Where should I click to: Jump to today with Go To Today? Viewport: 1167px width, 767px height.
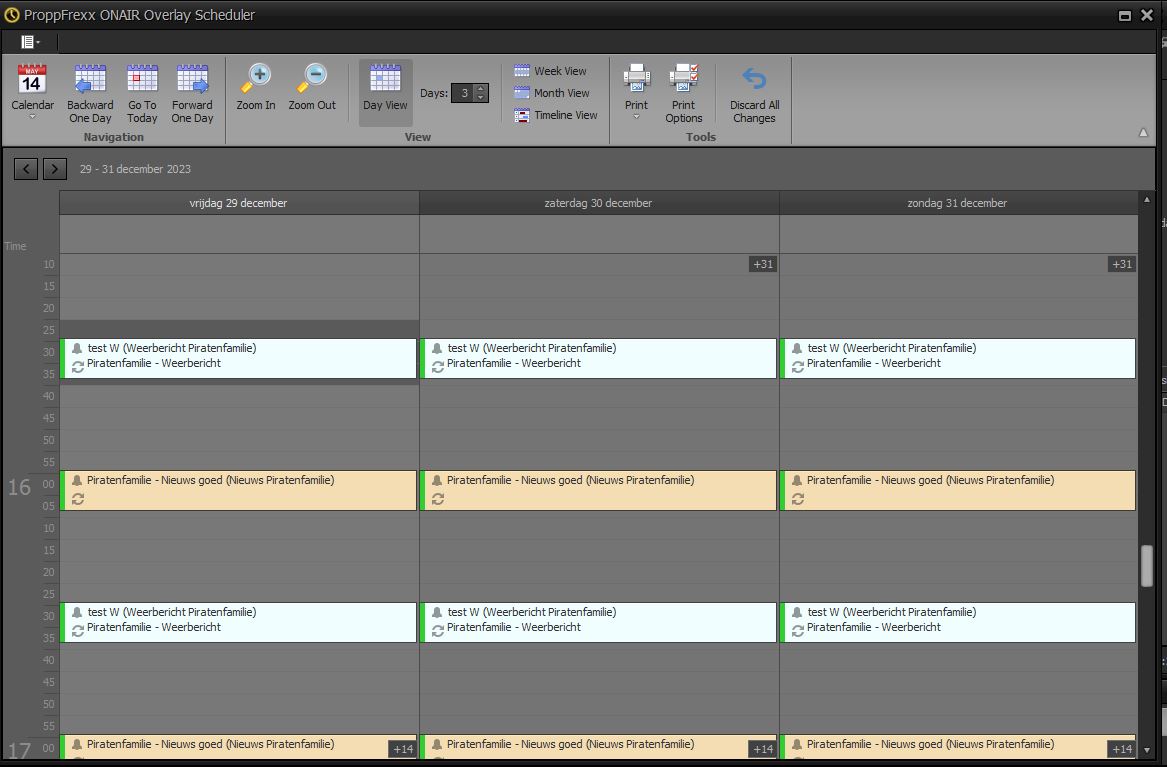pyautogui.click(x=142, y=93)
